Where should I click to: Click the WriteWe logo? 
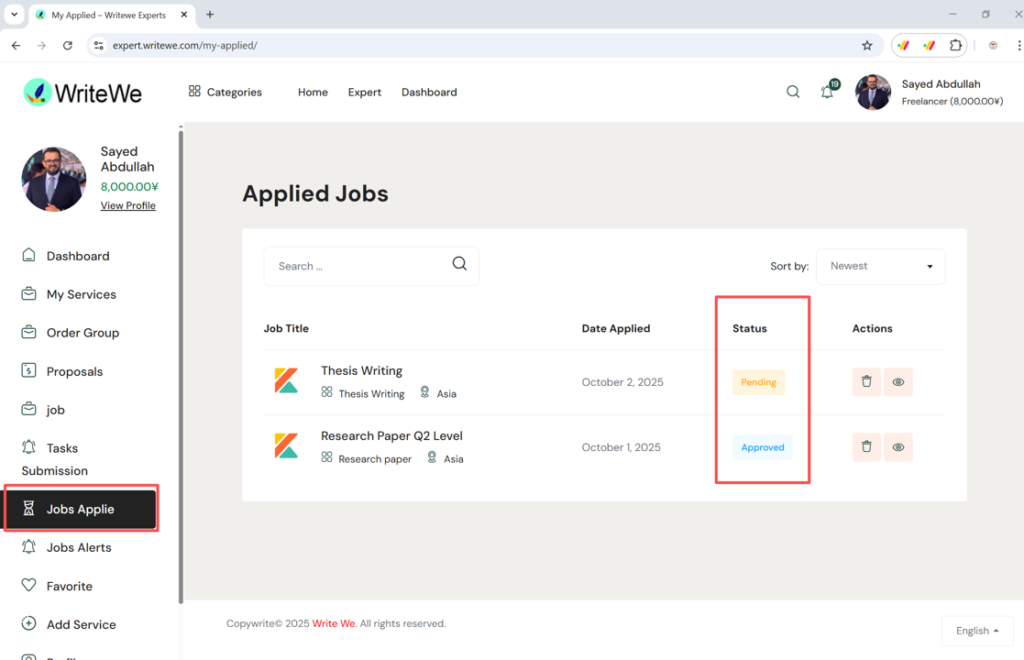pyautogui.click(x=83, y=93)
